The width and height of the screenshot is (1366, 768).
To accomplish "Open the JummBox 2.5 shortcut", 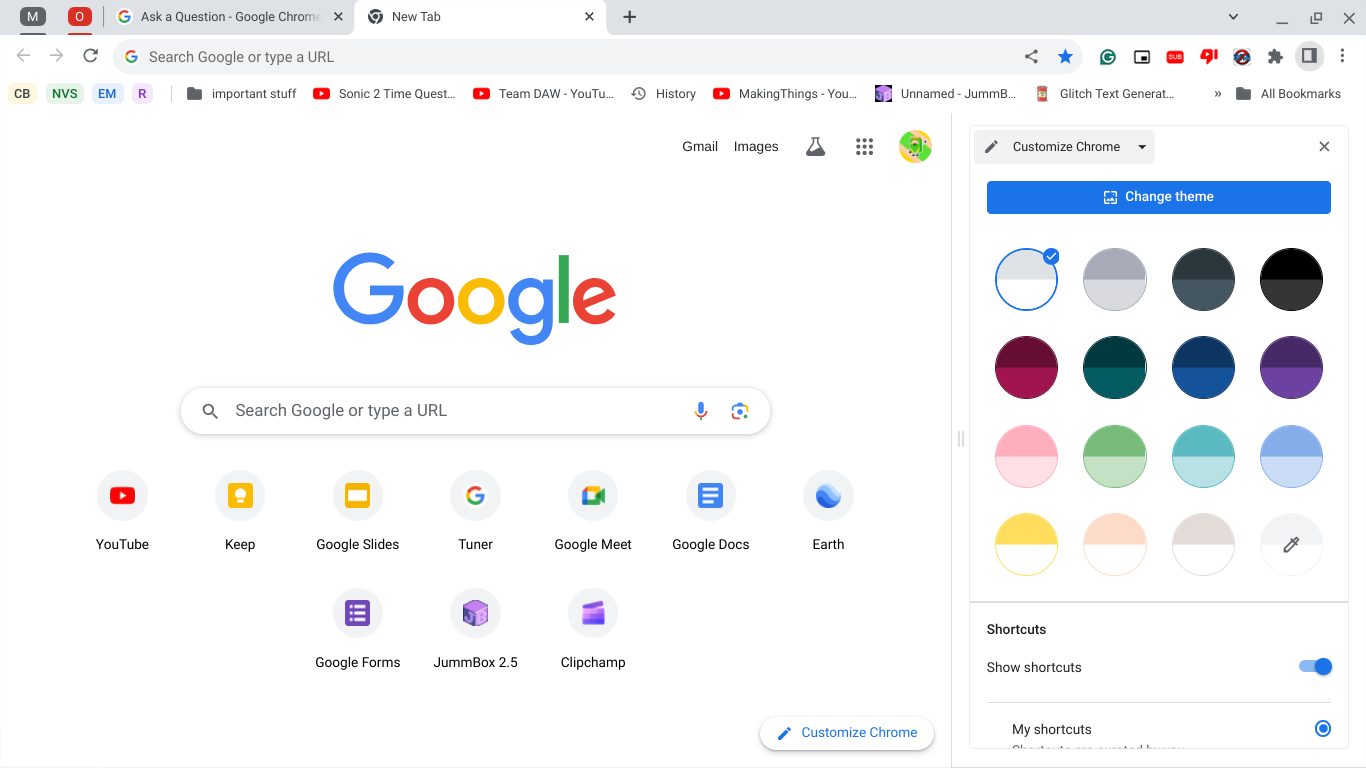I will [475, 629].
